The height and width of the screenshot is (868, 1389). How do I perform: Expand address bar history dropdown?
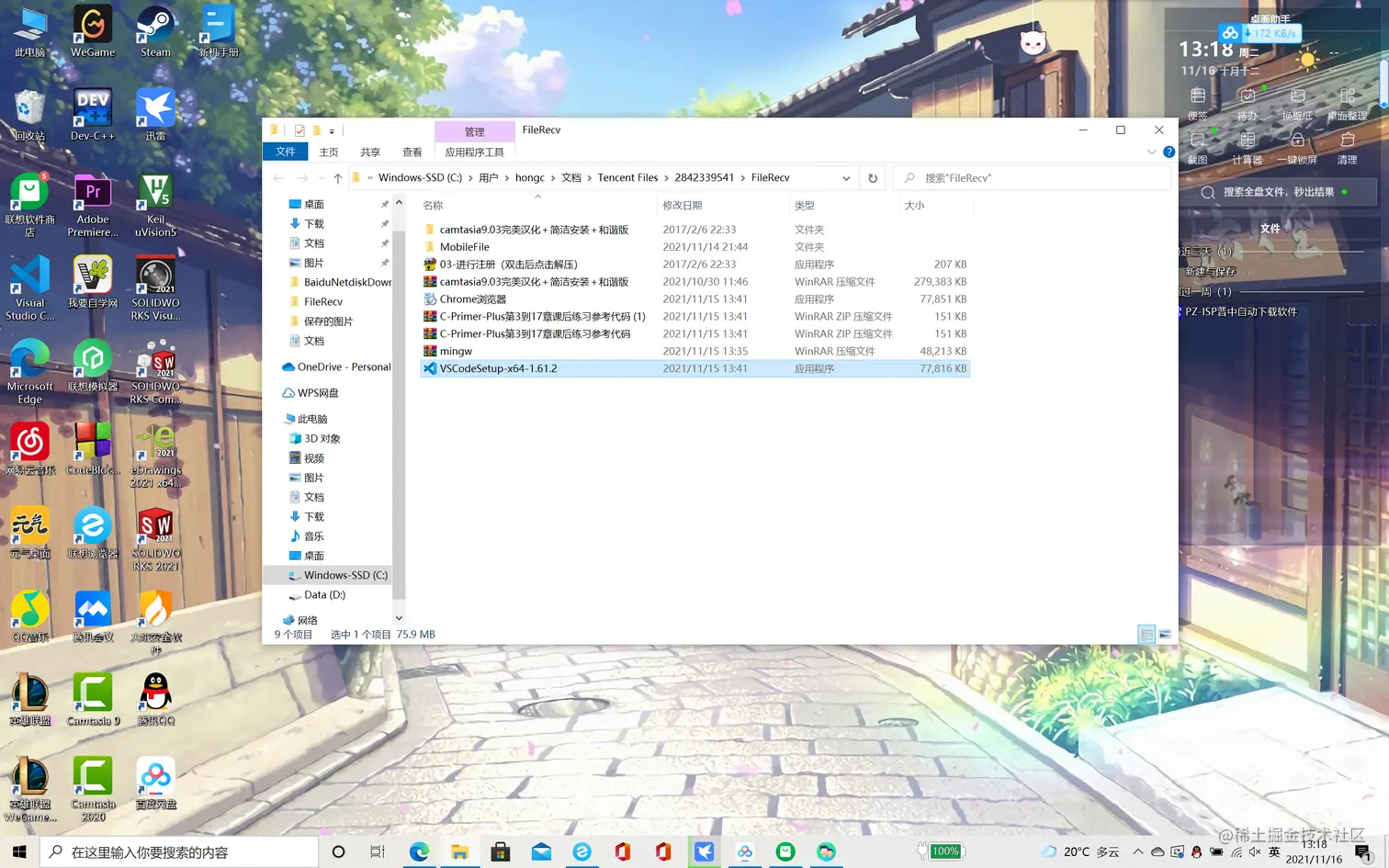click(846, 178)
